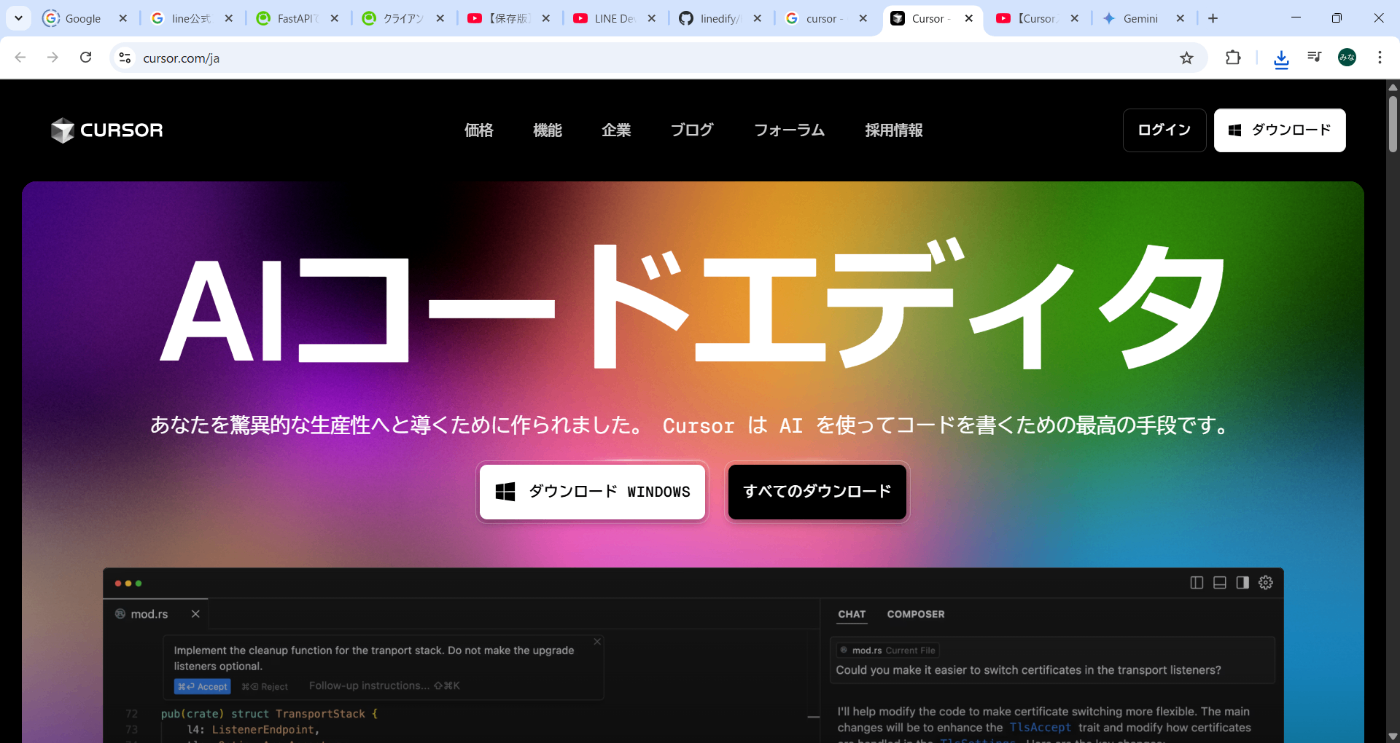The width and height of the screenshot is (1400, 743).
Task: Go back with the browser back arrow
Action: click(20, 58)
